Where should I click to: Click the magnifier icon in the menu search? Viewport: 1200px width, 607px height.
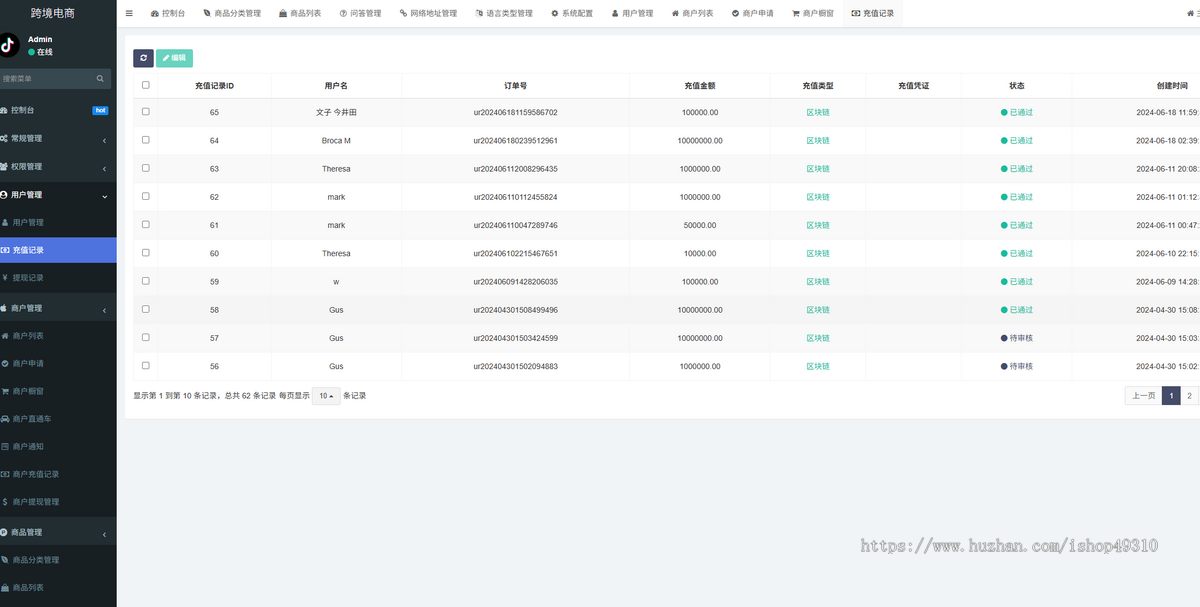click(x=100, y=78)
